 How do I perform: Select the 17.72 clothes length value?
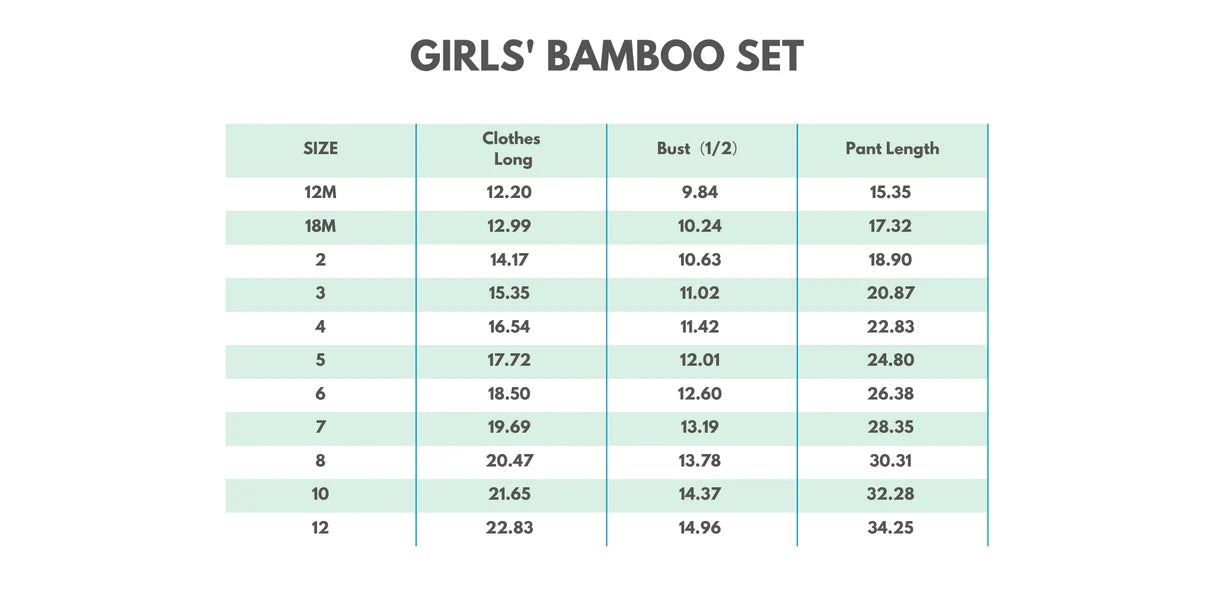click(x=509, y=360)
